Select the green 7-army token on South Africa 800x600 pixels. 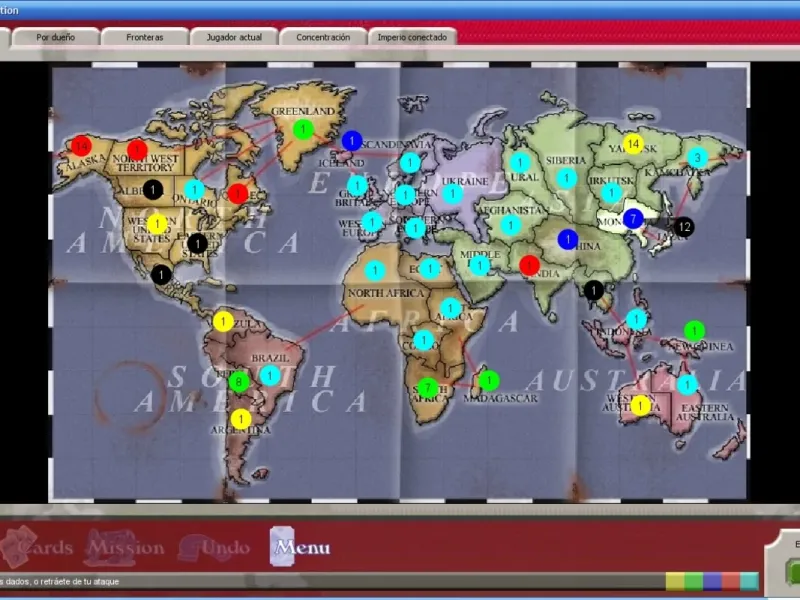point(428,388)
